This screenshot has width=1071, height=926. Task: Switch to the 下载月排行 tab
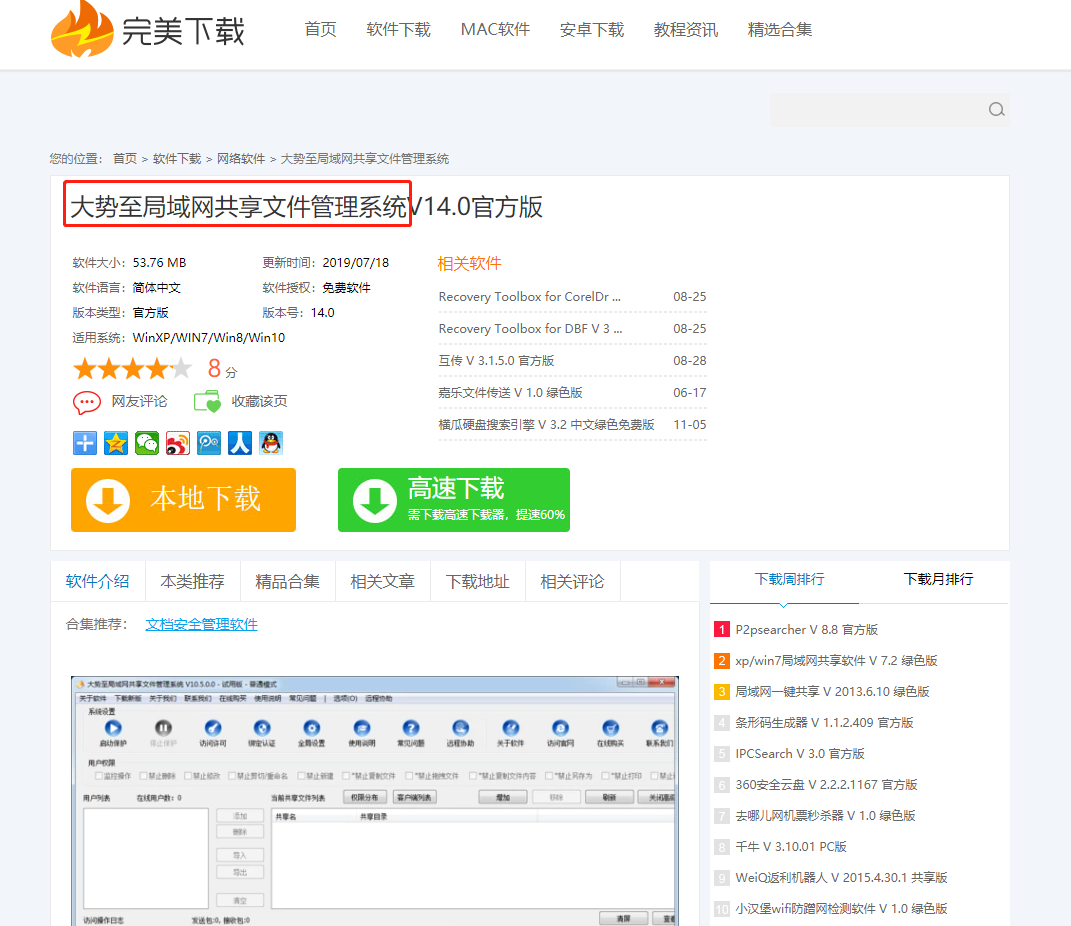[x=938, y=579]
